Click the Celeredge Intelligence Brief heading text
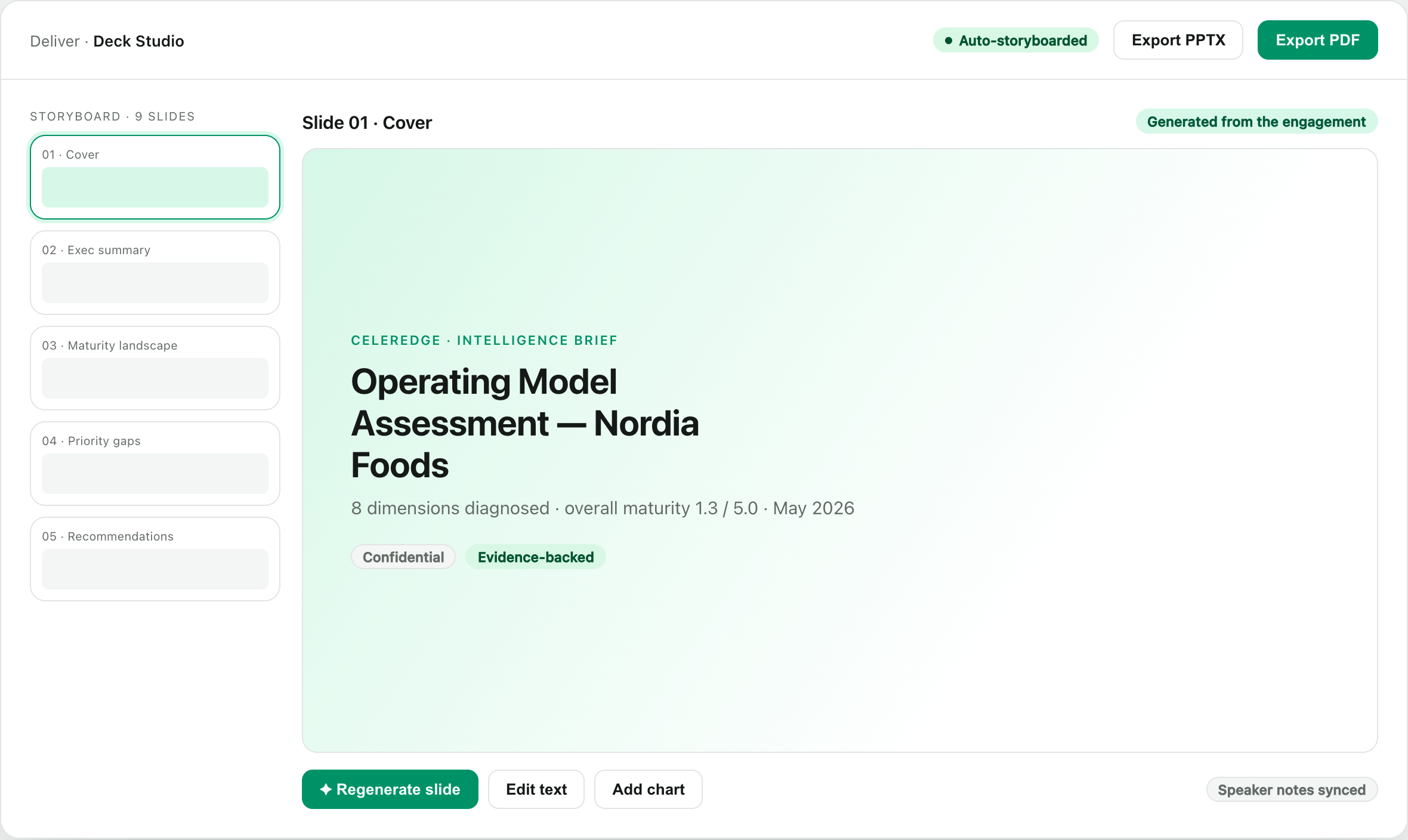The height and width of the screenshot is (840, 1408). point(484,341)
